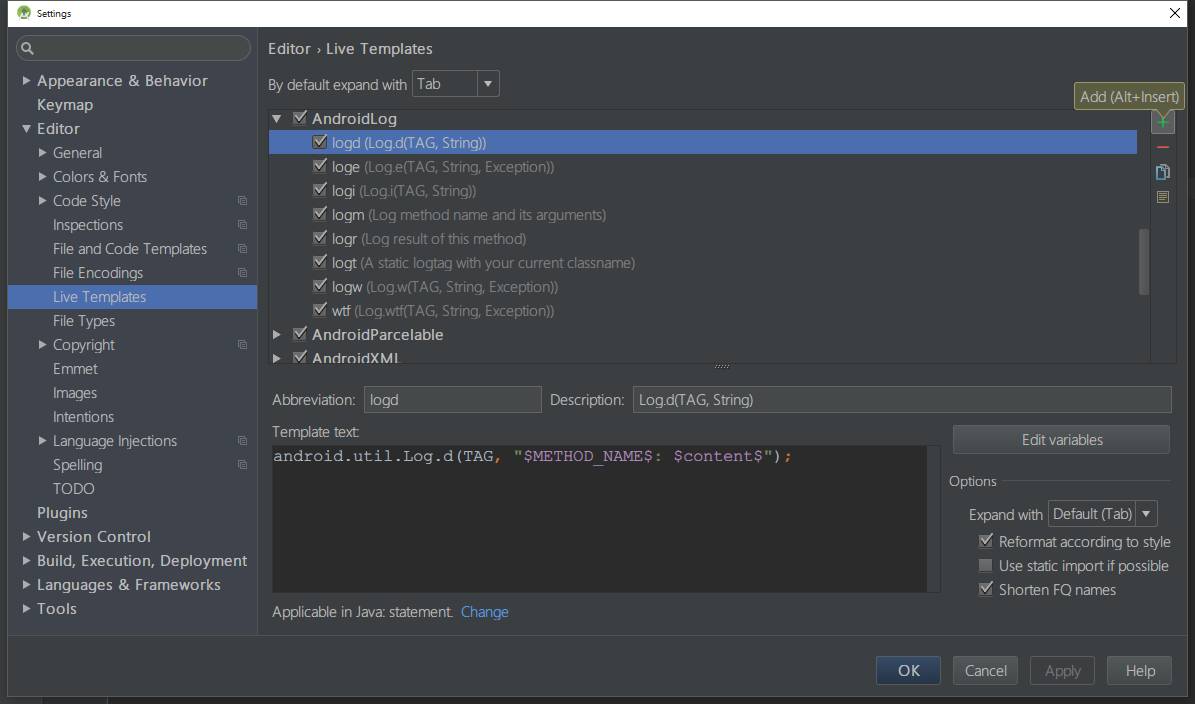Expand the Version Control section

click(27, 536)
